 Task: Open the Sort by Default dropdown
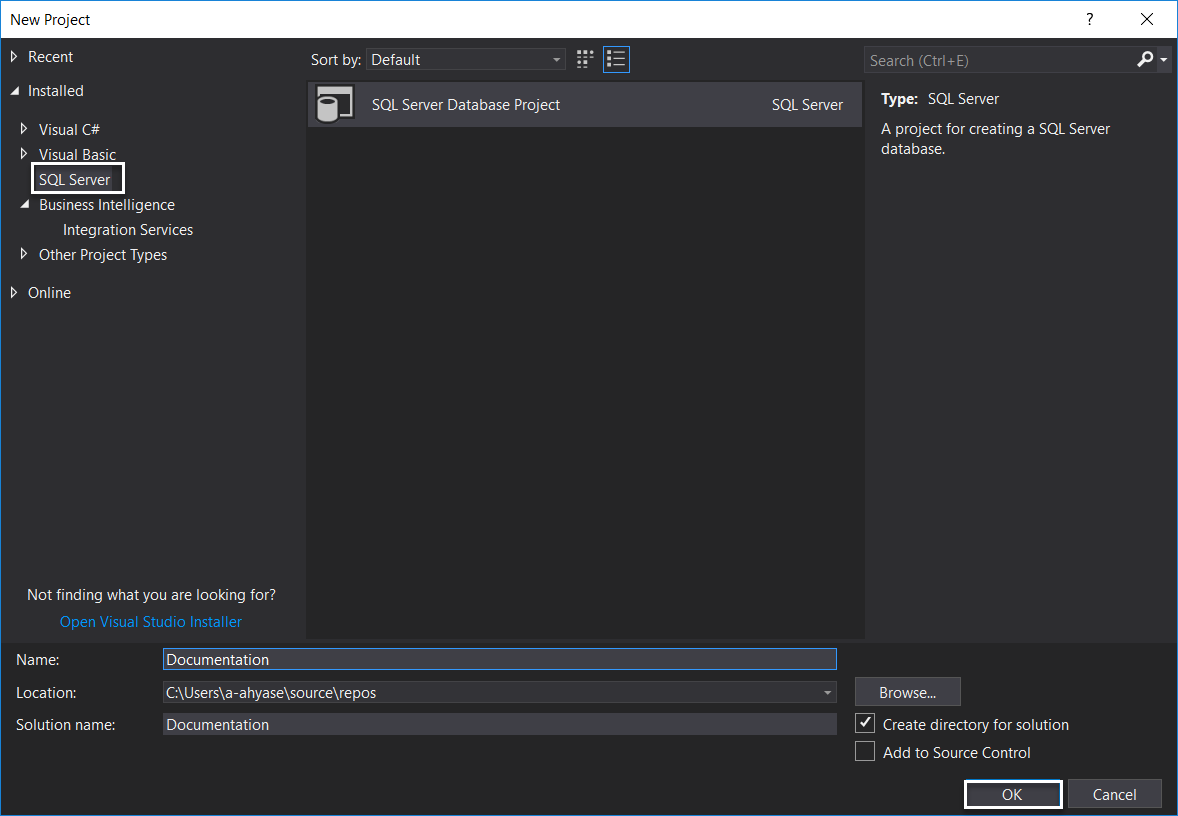466,59
